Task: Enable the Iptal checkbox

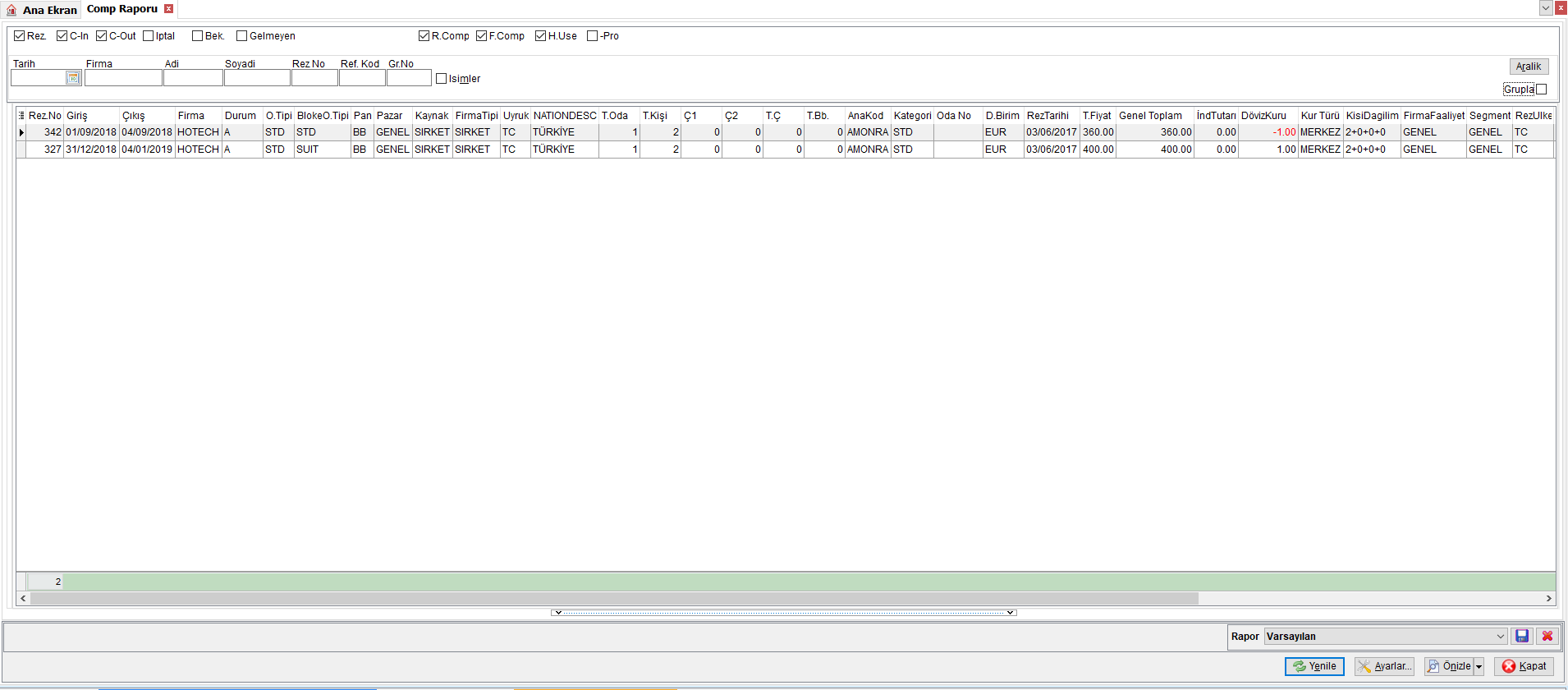Action: (148, 36)
